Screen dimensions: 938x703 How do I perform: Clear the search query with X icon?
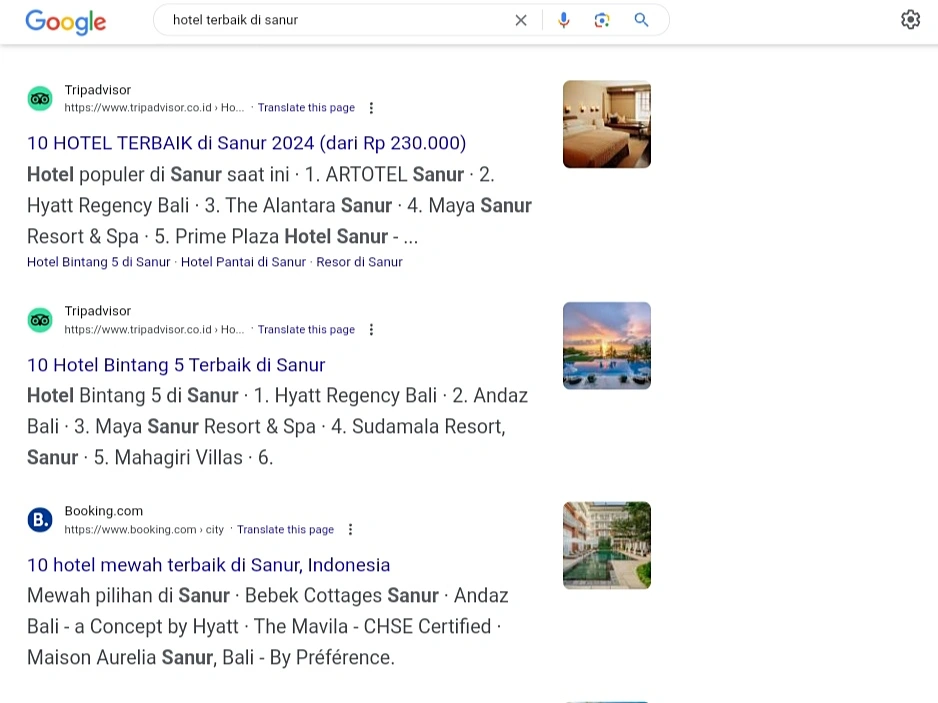pyautogui.click(x=521, y=20)
